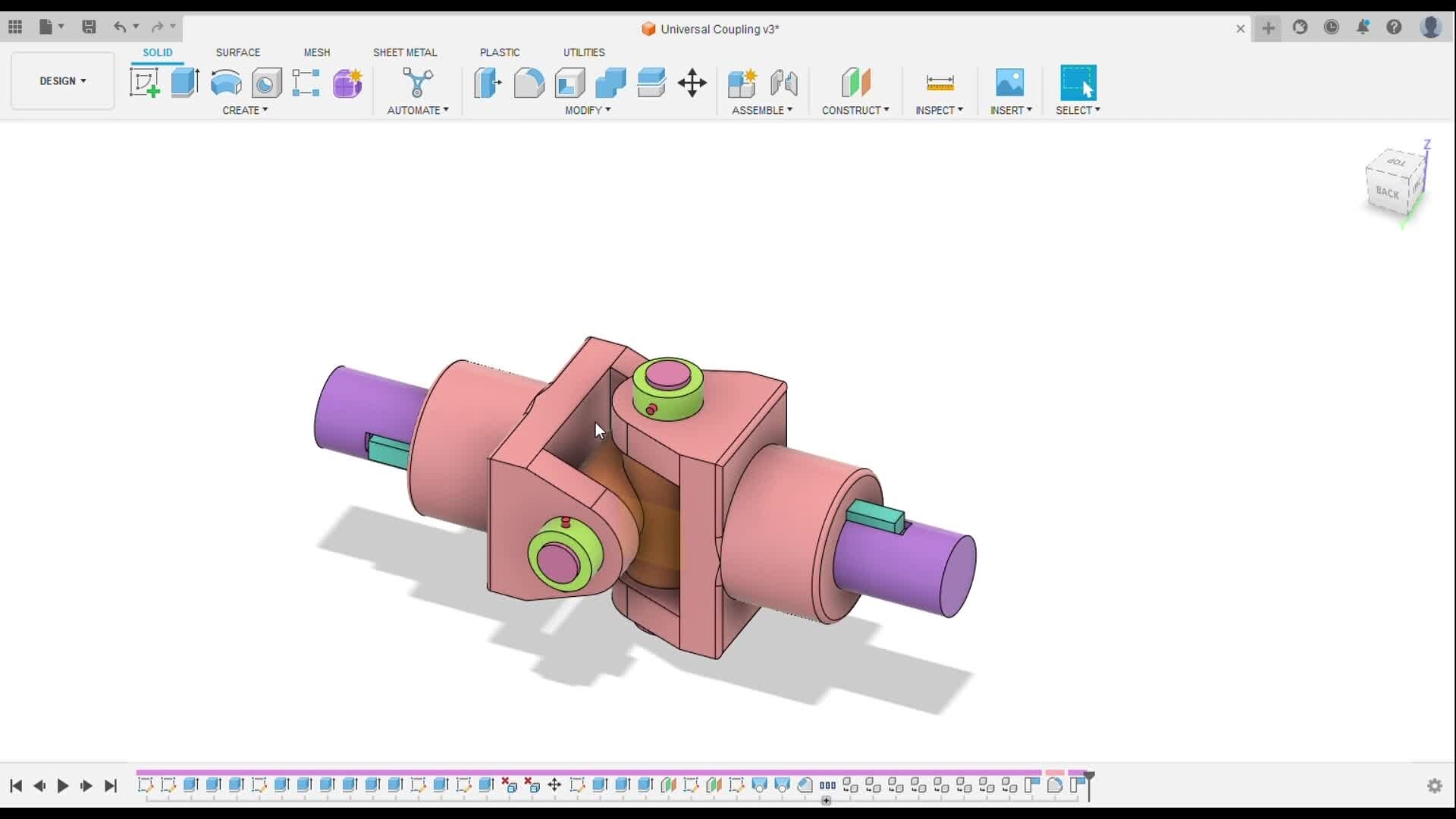Click the BACK face of ViewCube

(1387, 193)
